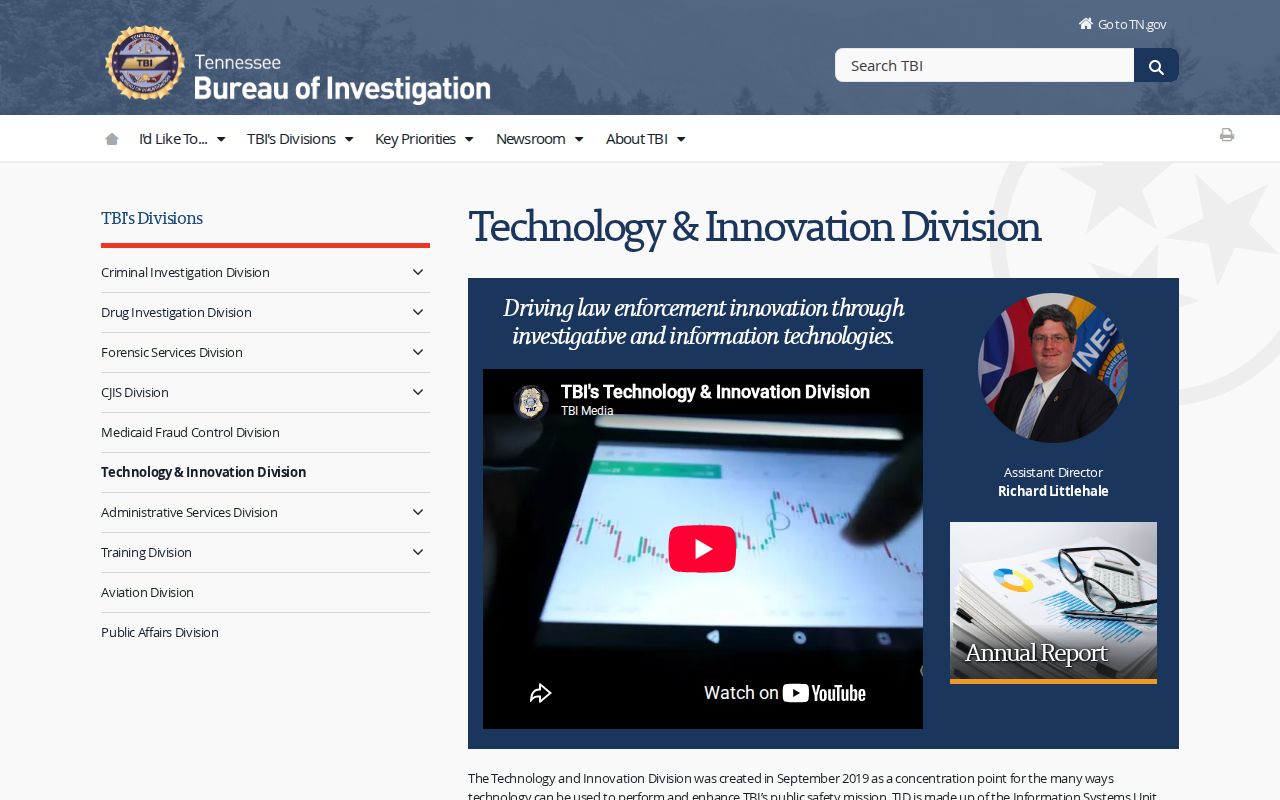Open the TBI's Divisions menu
Viewport: 1280px width, 800px height.
pyautogui.click(x=300, y=139)
